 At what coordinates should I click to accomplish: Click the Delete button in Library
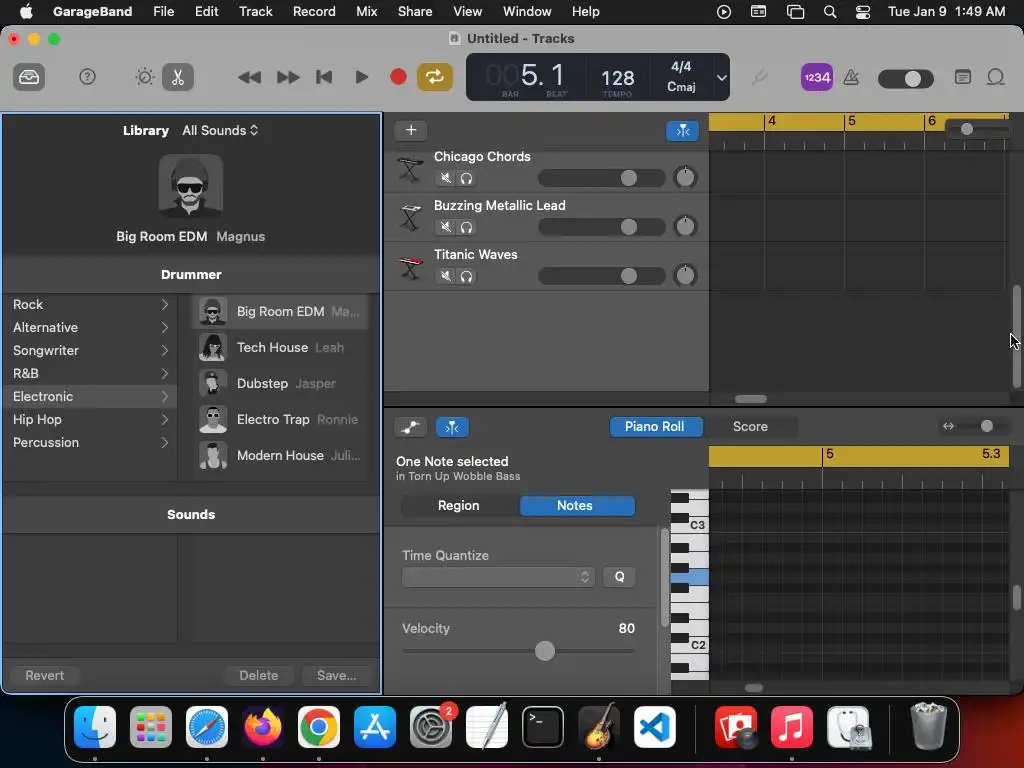point(259,675)
